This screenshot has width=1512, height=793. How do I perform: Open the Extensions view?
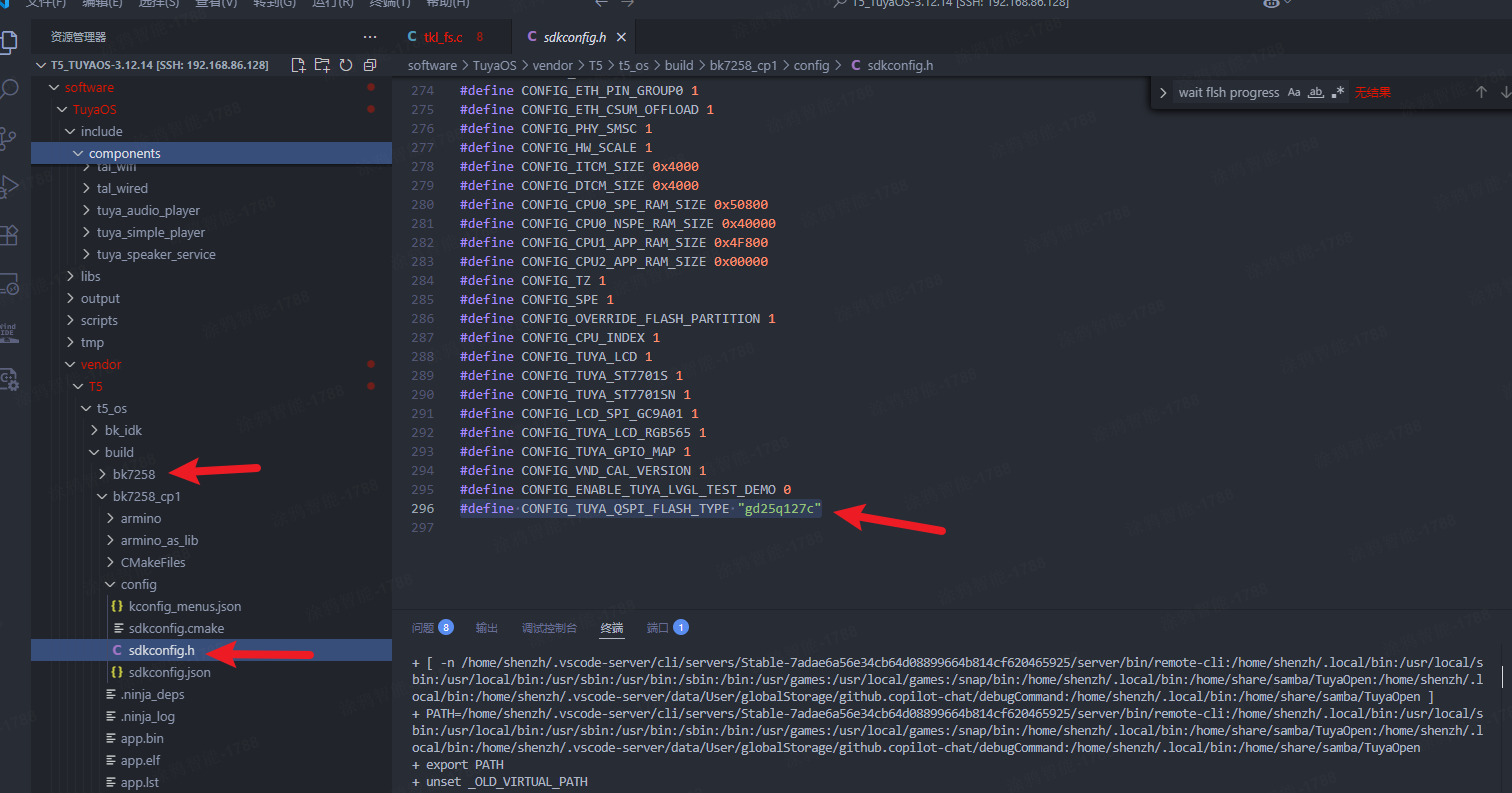[9, 235]
